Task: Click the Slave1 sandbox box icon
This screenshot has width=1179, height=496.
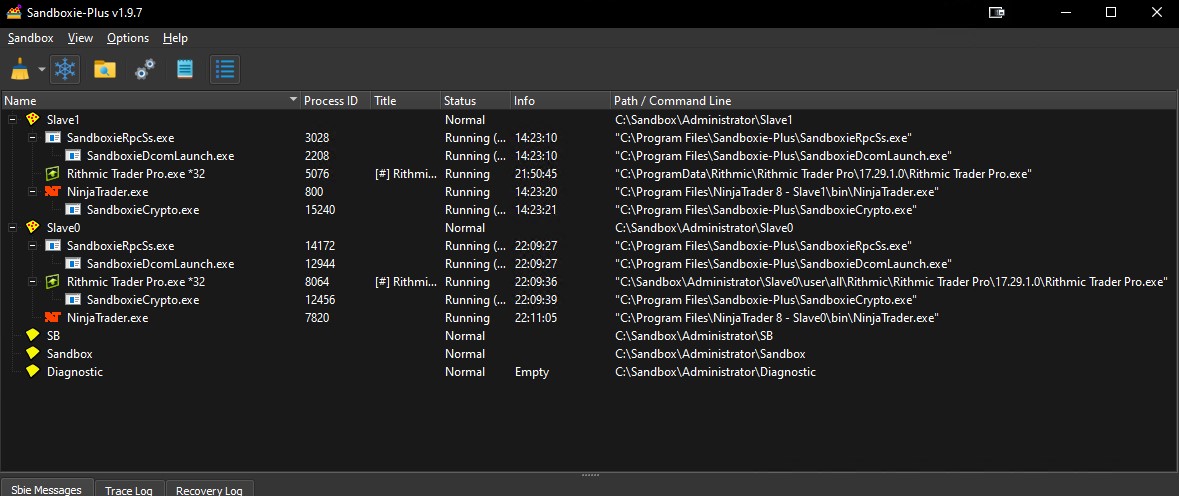Action: coord(32,119)
